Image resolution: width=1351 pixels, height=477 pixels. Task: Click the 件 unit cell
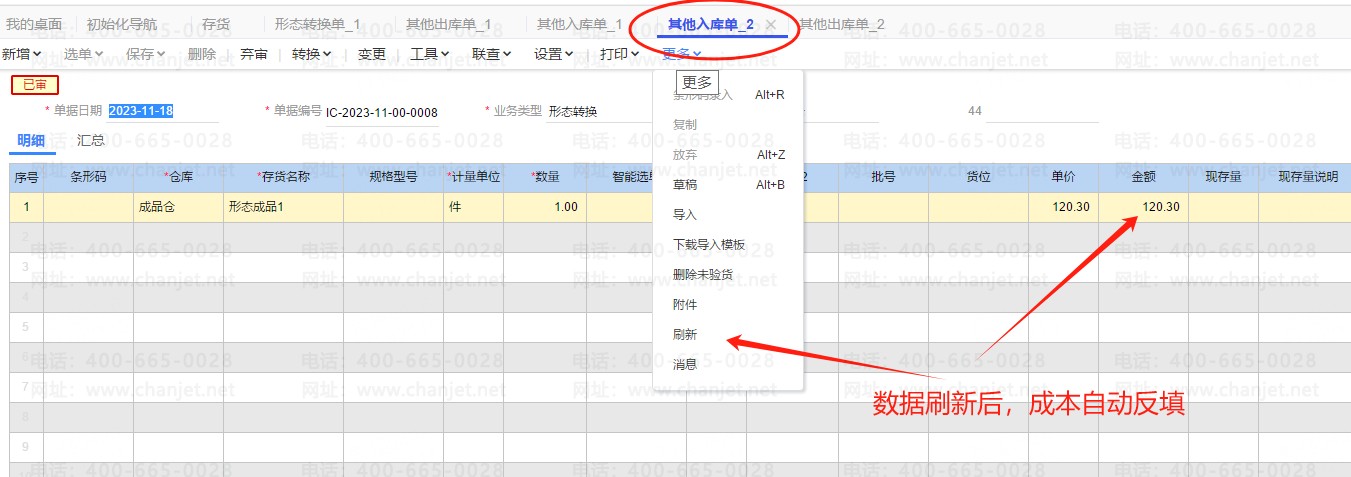473,207
